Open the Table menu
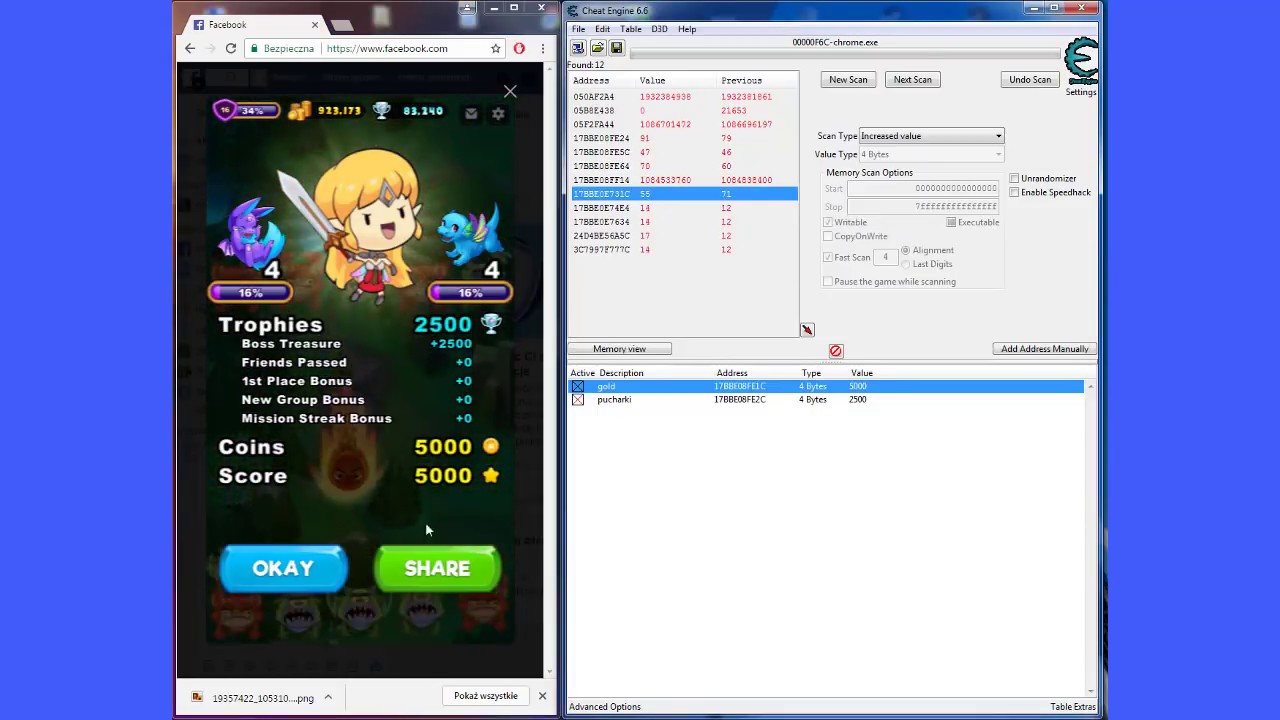The width and height of the screenshot is (1280, 720). click(630, 29)
